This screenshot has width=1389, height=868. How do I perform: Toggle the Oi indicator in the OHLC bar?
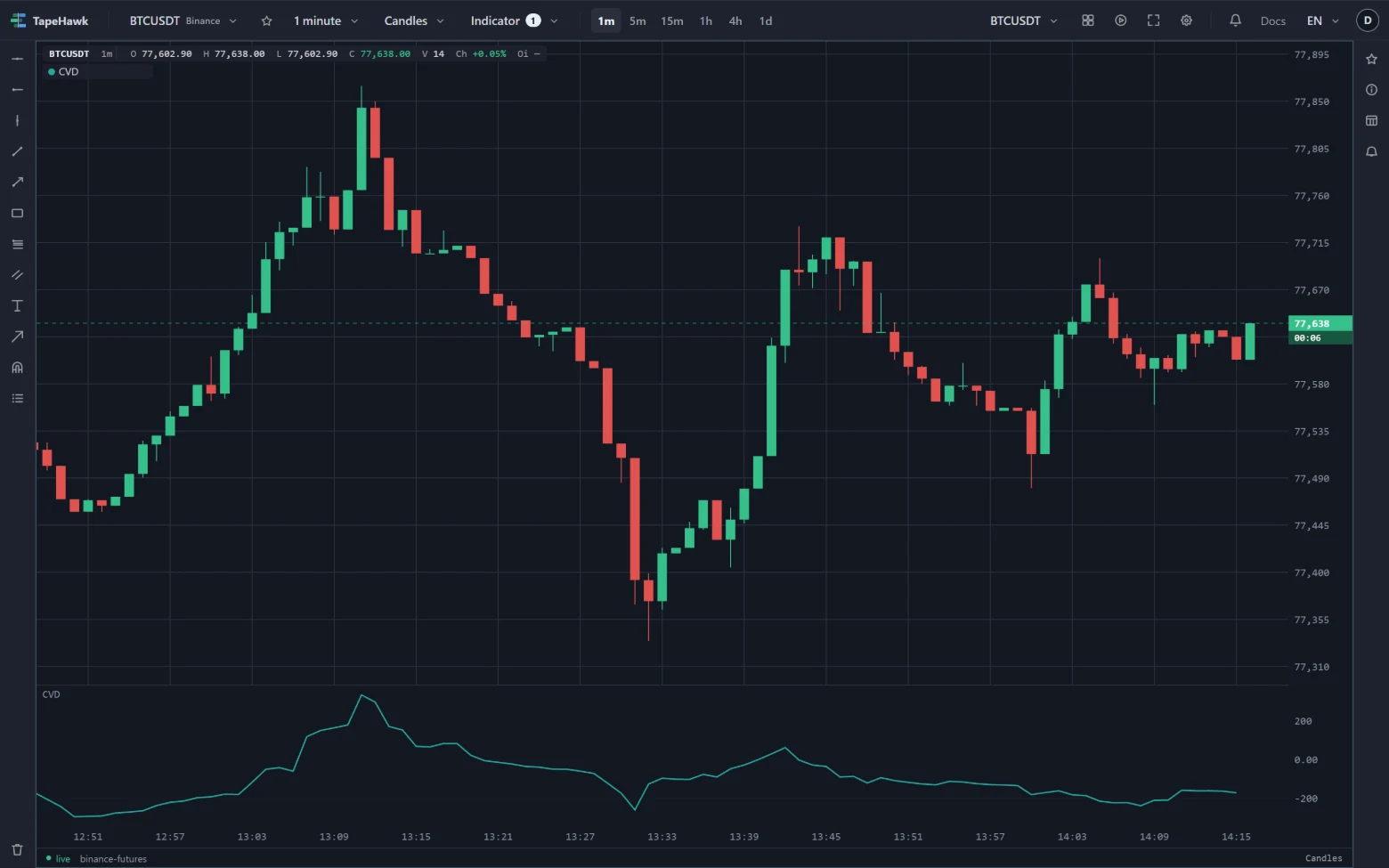(x=528, y=54)
